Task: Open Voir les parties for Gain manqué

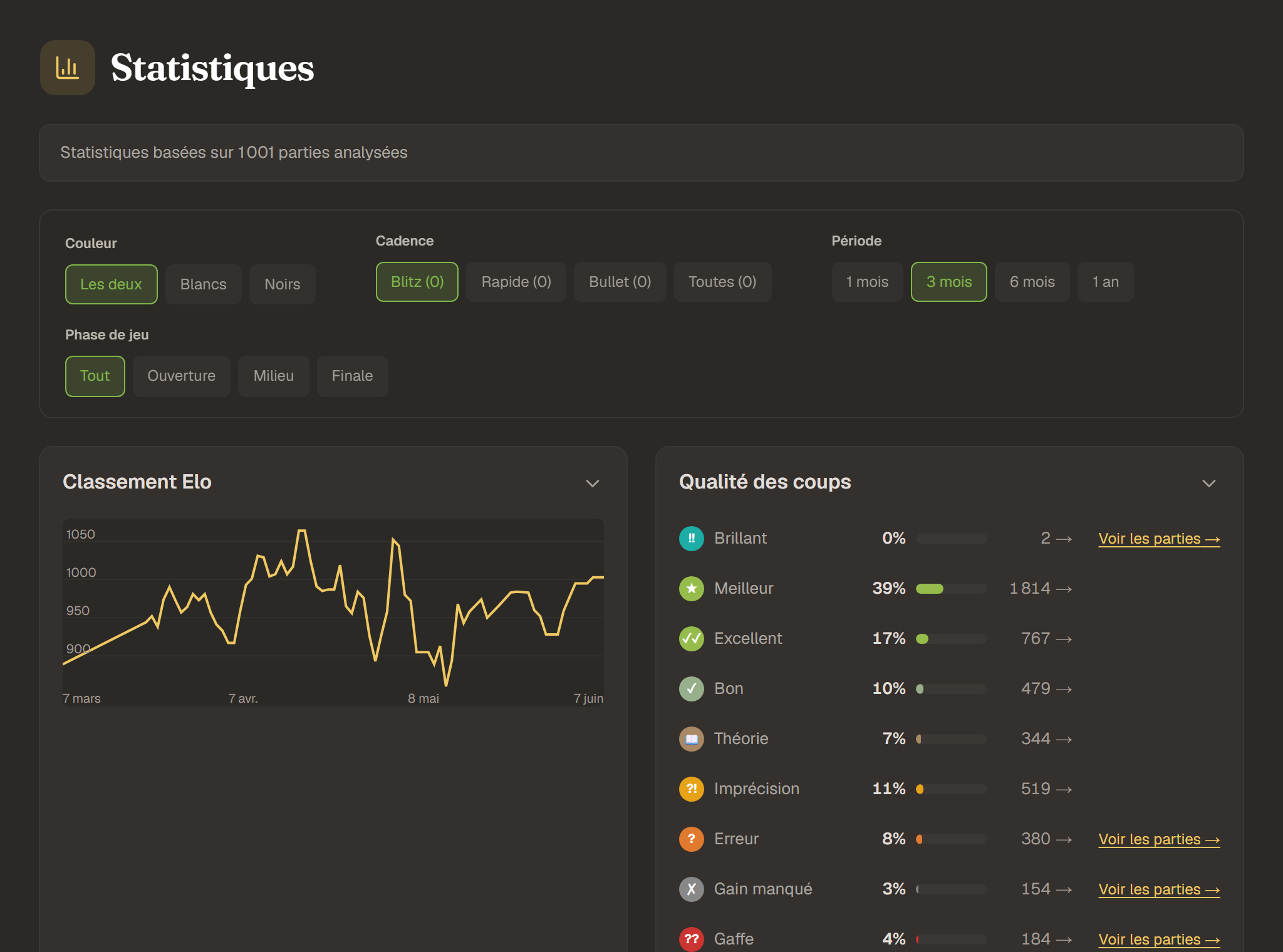Action: click(x=1159, y=889)
